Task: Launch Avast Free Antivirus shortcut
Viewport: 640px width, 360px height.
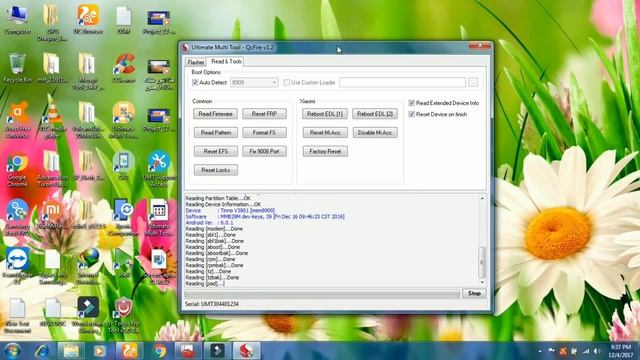Action: (18, 120)
